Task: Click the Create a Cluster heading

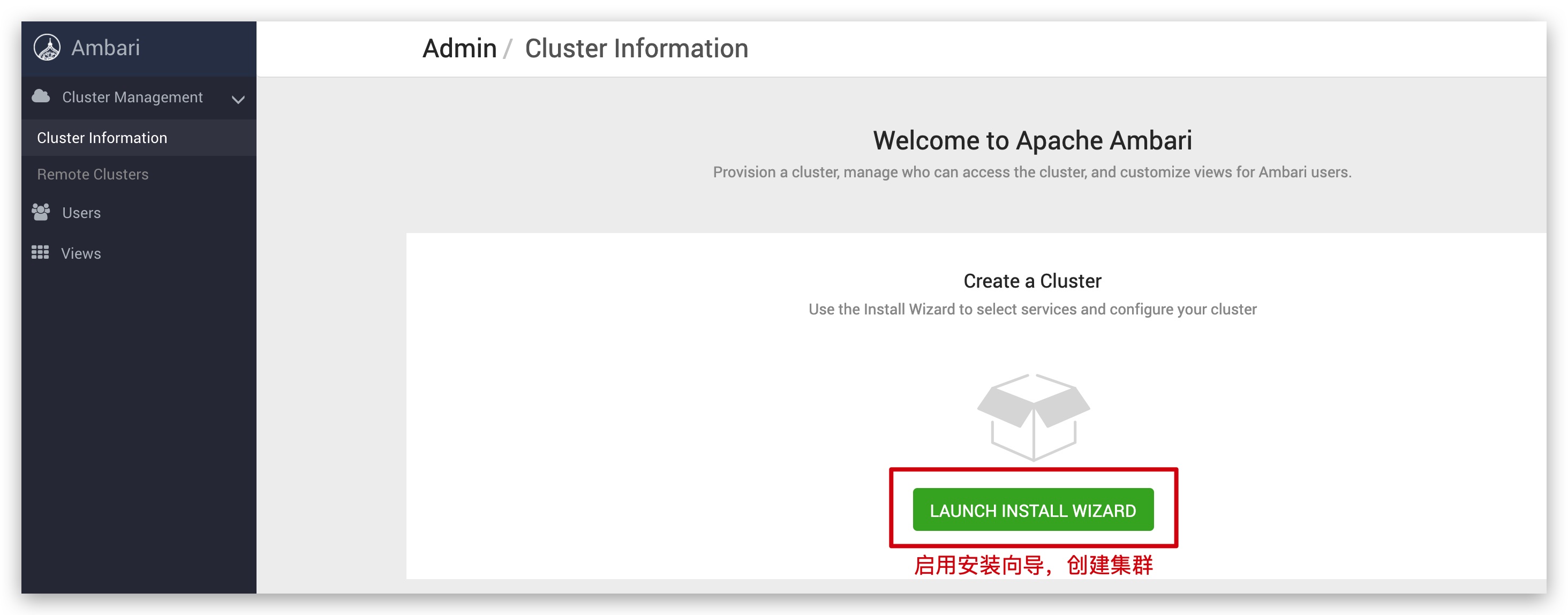Action: coord(1032,281)
